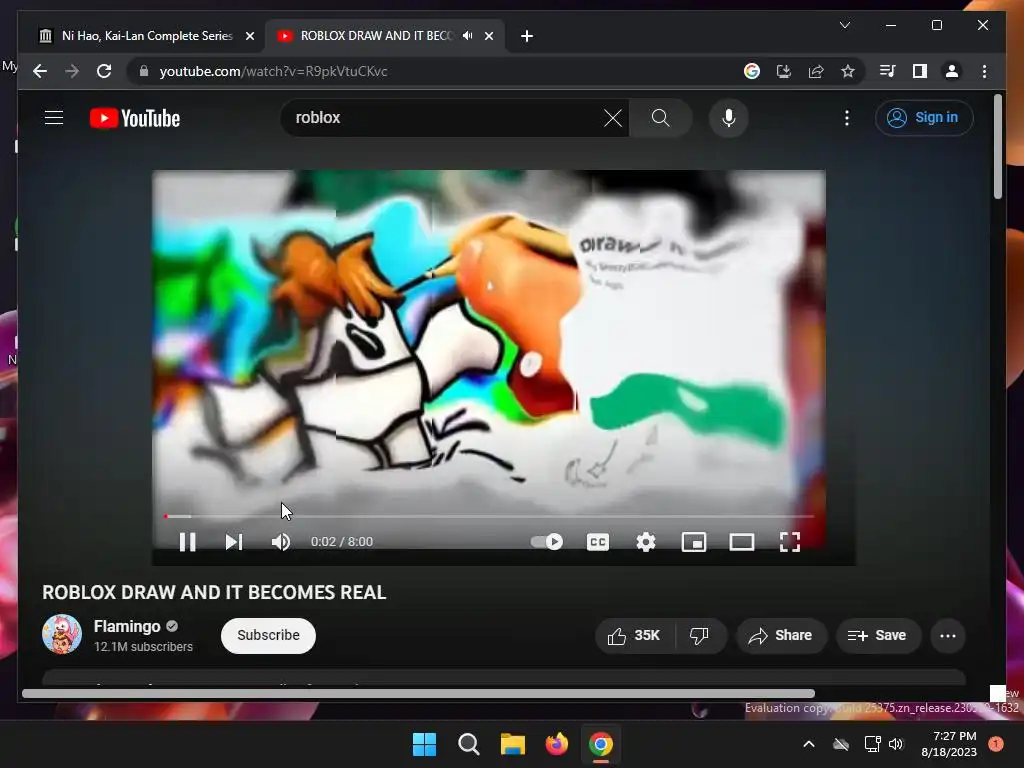Open system volume control in tray

pyautogui.click(x=895, y=744)
